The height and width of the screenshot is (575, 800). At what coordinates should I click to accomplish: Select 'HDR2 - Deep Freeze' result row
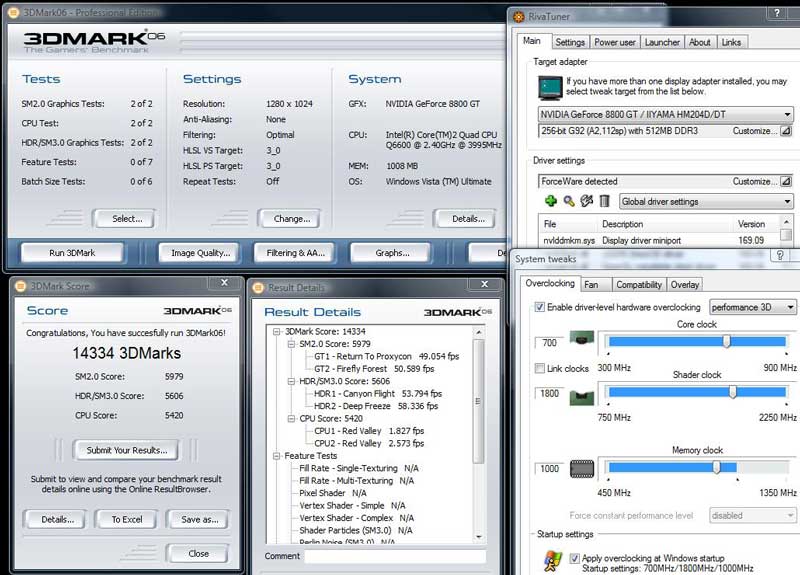pyautogui.click(x=376, y=406)
